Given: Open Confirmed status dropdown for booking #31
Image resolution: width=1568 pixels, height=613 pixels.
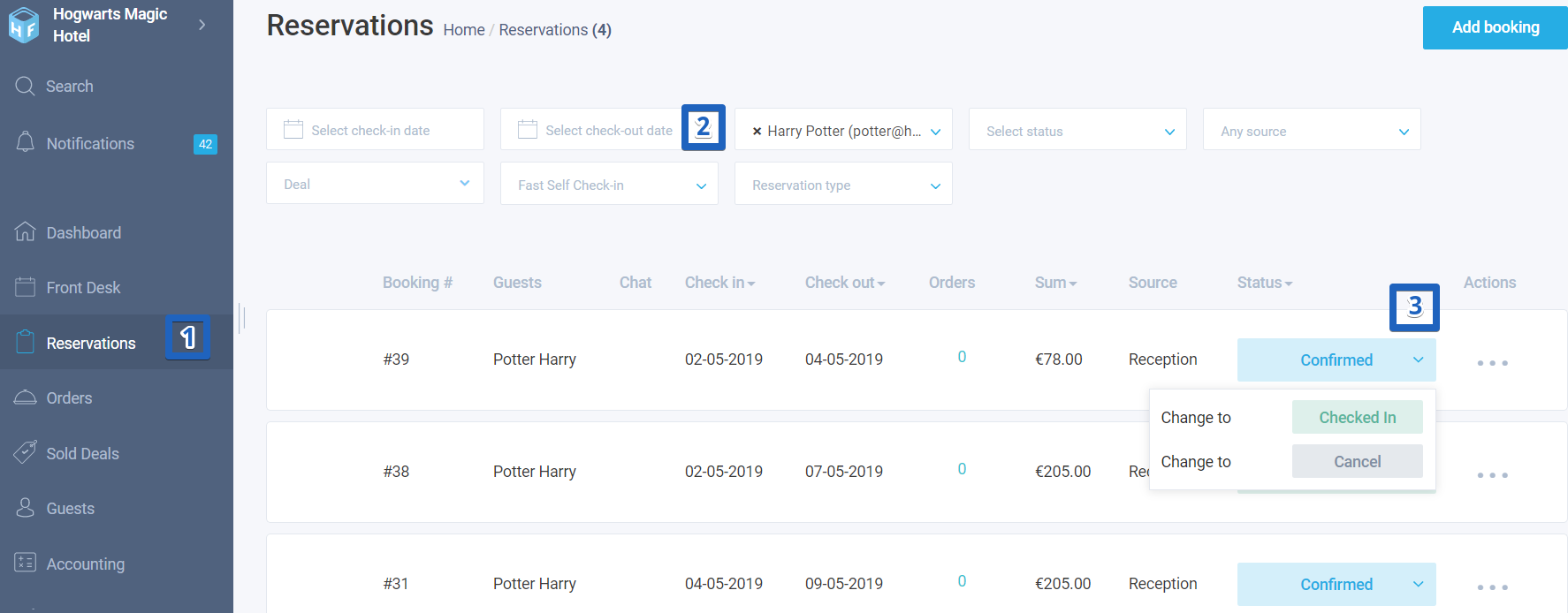Looking at the screenshot, I should coord(1336,585).
